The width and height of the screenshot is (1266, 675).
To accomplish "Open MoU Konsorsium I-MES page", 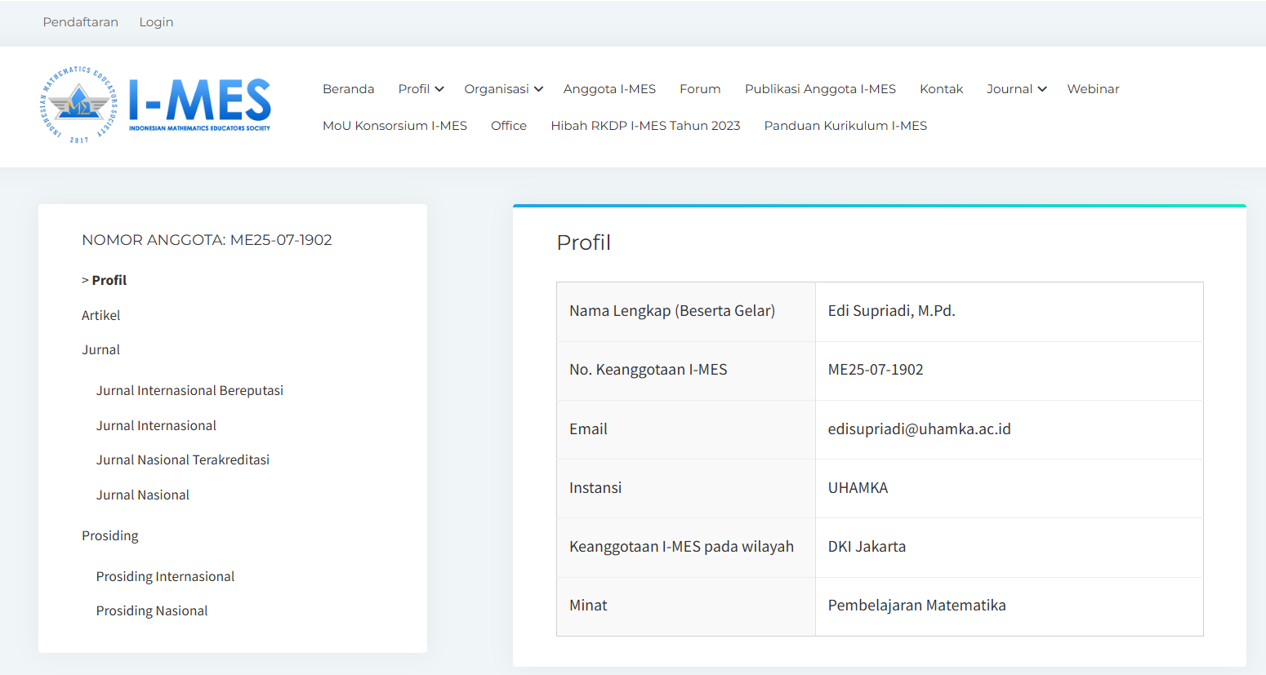I will pos(394,126).
